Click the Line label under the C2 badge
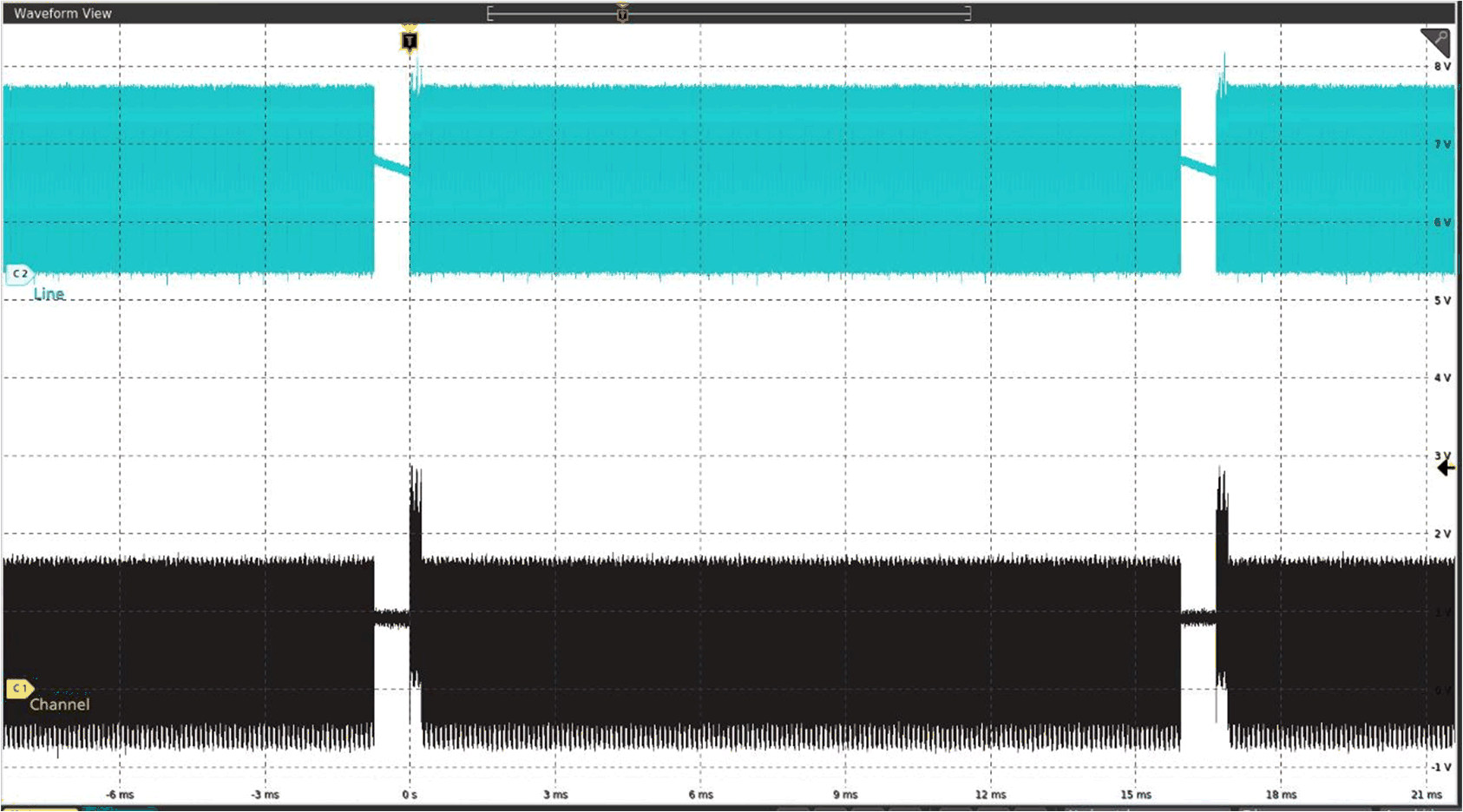 point(48,294)
